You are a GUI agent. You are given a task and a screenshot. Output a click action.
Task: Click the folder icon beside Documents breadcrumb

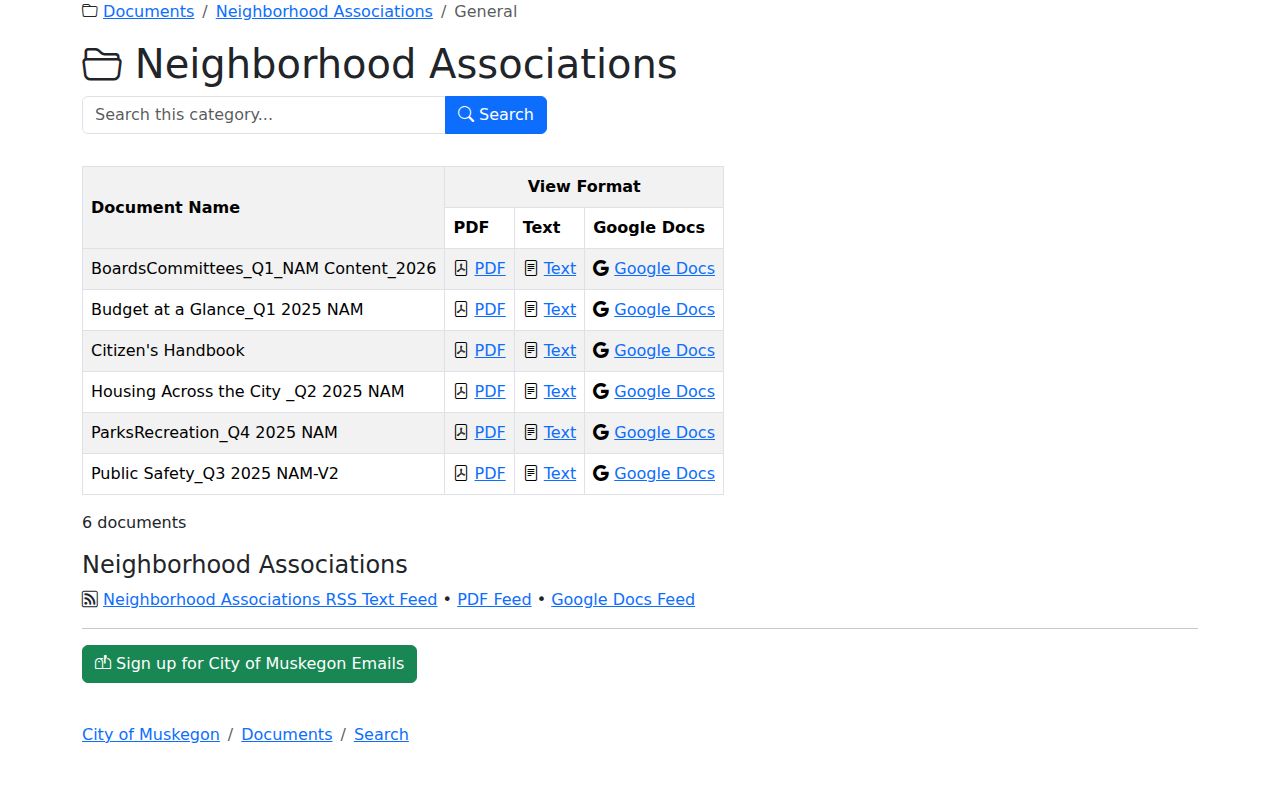pos(90,11)
